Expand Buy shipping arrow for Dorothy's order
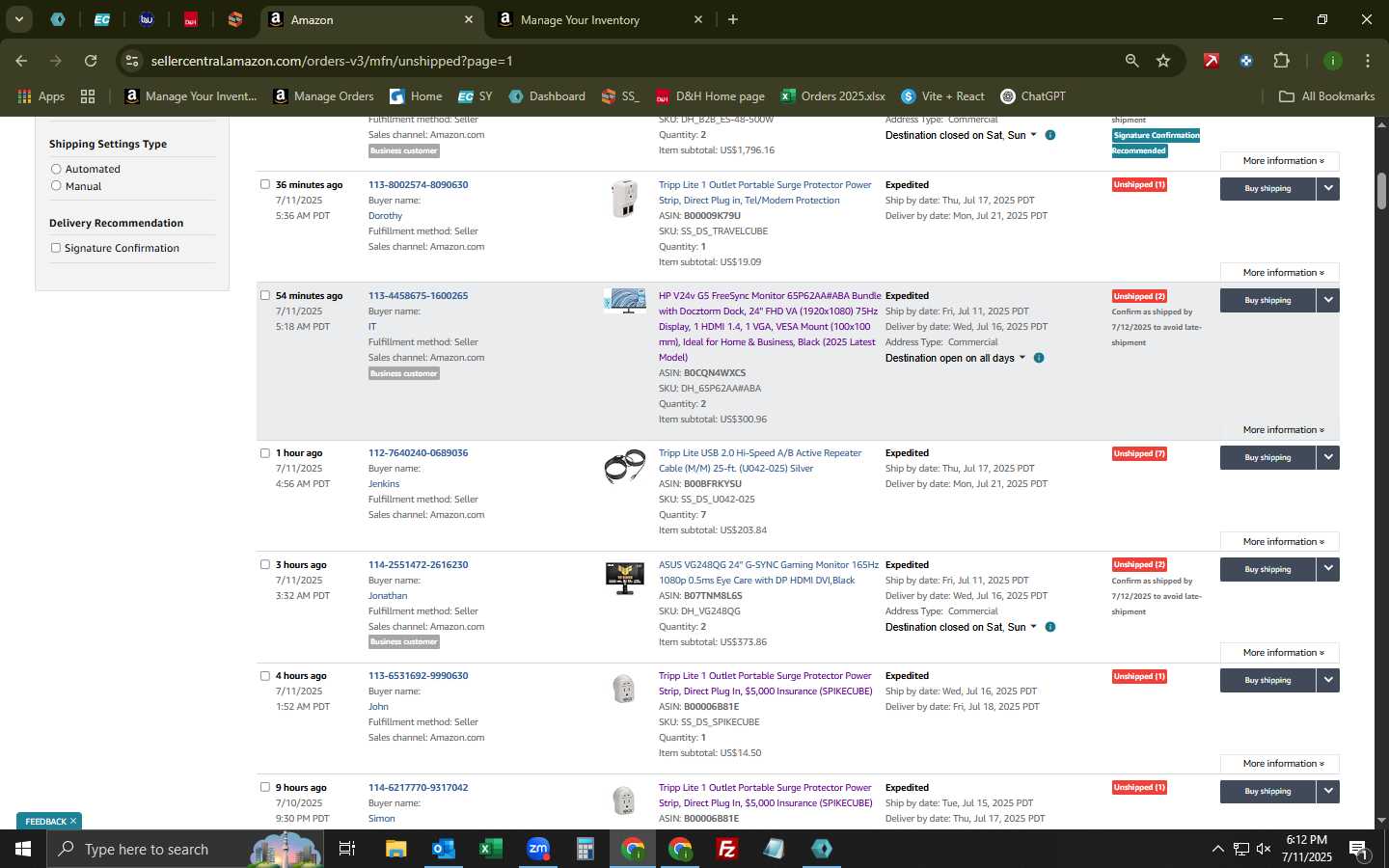This screenshot has width=1389, height=868. click(1328, 188)
